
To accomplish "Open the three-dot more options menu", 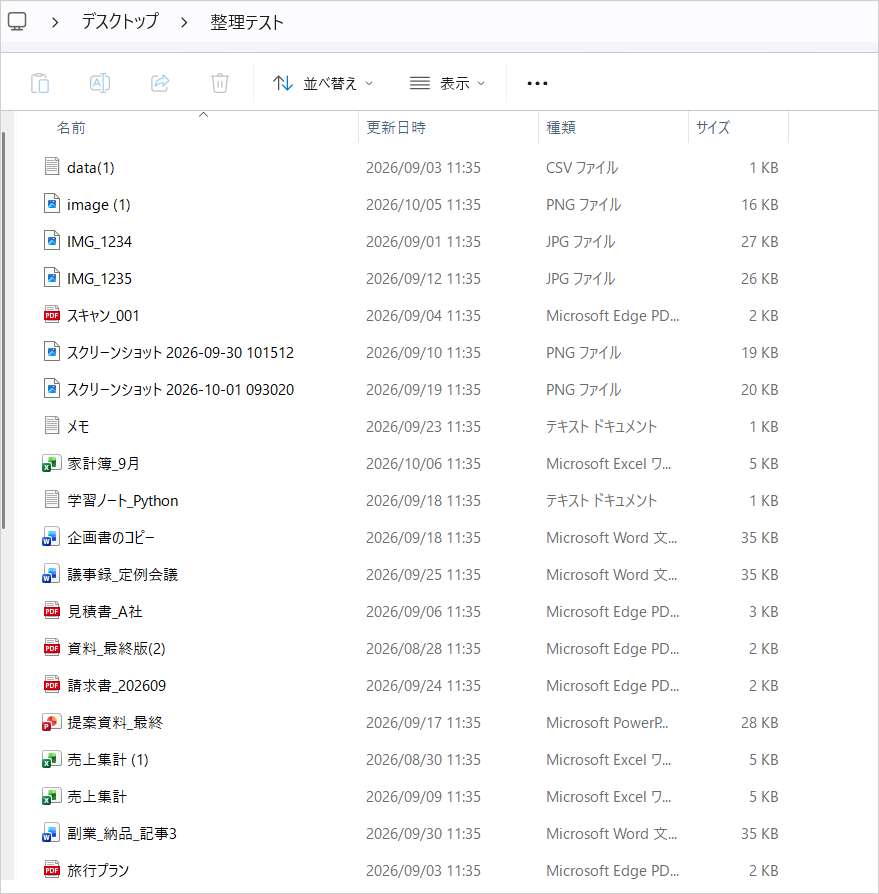I will click(x=537, y=83).
